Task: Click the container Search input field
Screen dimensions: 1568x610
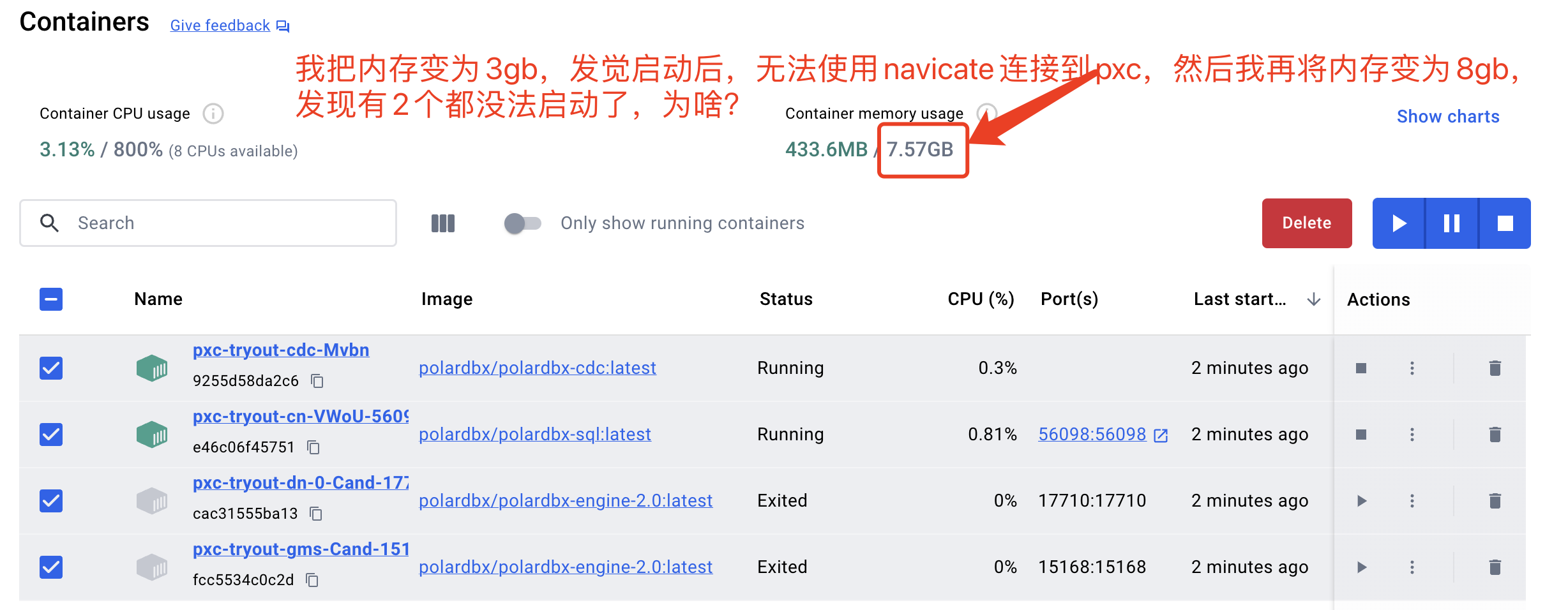Action: (230, 223)
